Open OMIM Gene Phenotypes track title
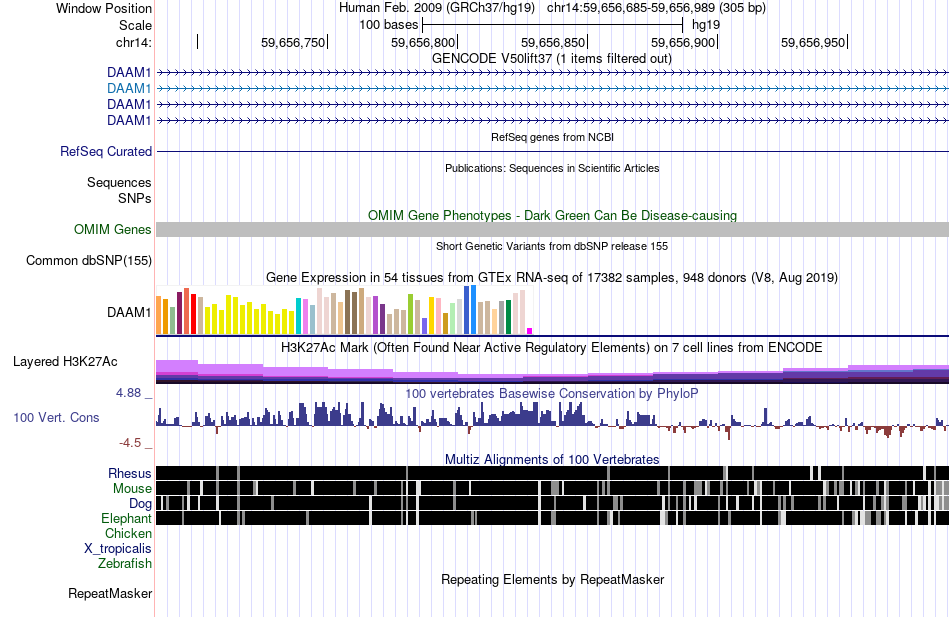 pos(553,216)
